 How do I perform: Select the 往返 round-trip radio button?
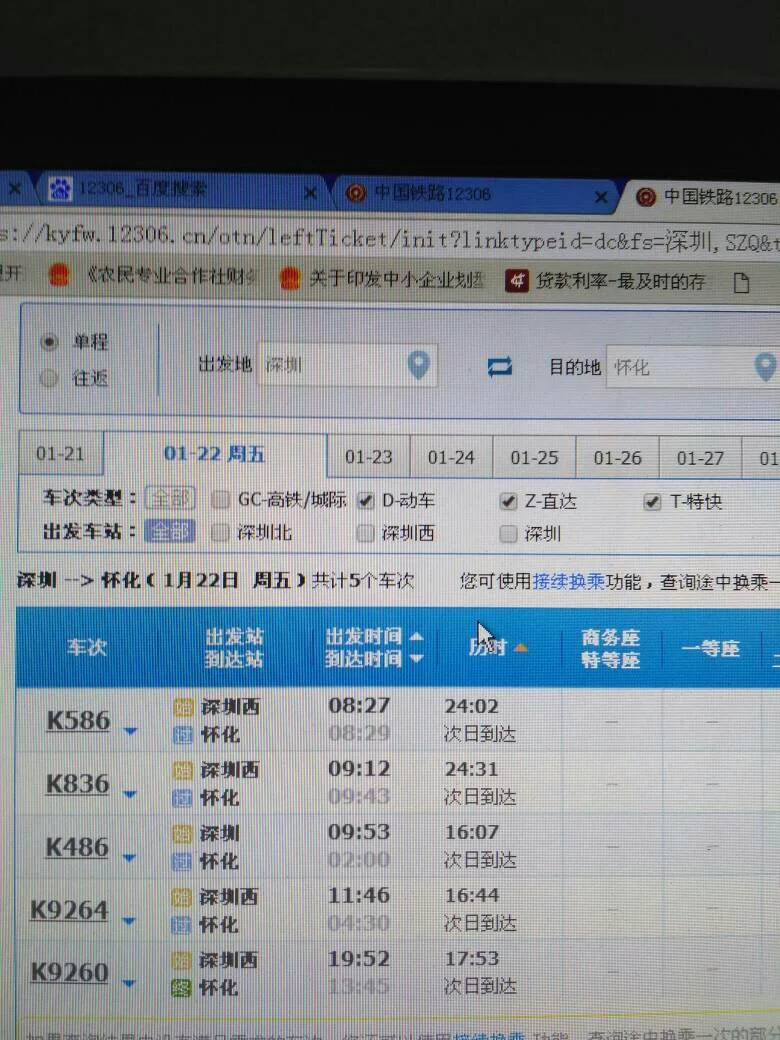[x=48, y=378]
